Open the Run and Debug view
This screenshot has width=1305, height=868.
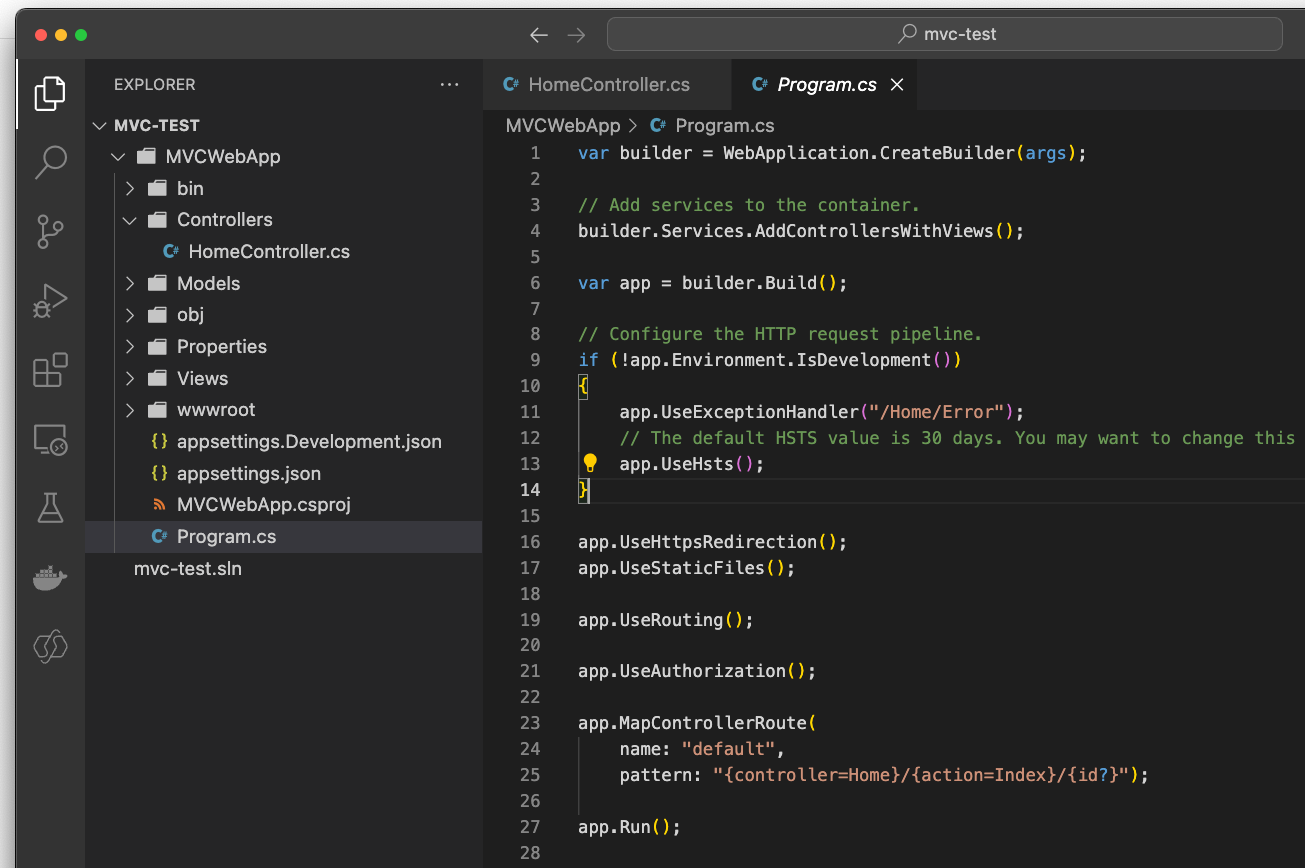50,300
